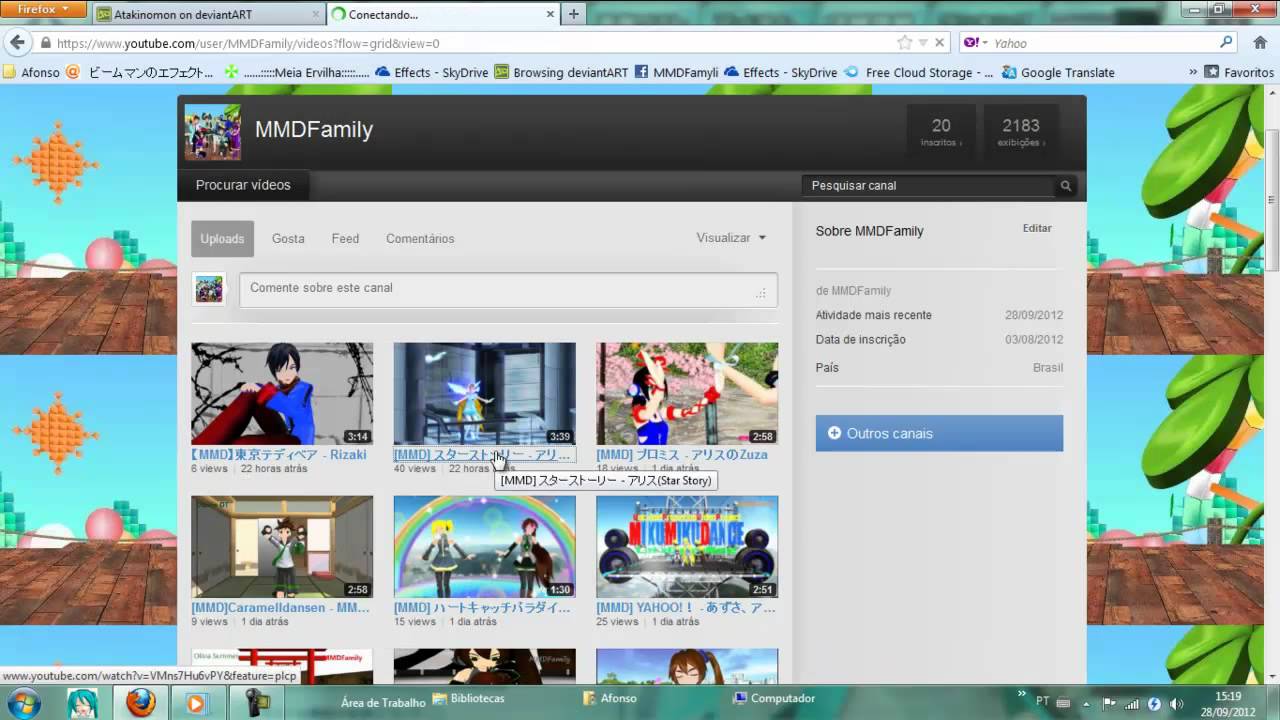Click the search magnifier in Yahoo box
The width and height of the screenshot is (1280, 720).
click(1227, 43)
